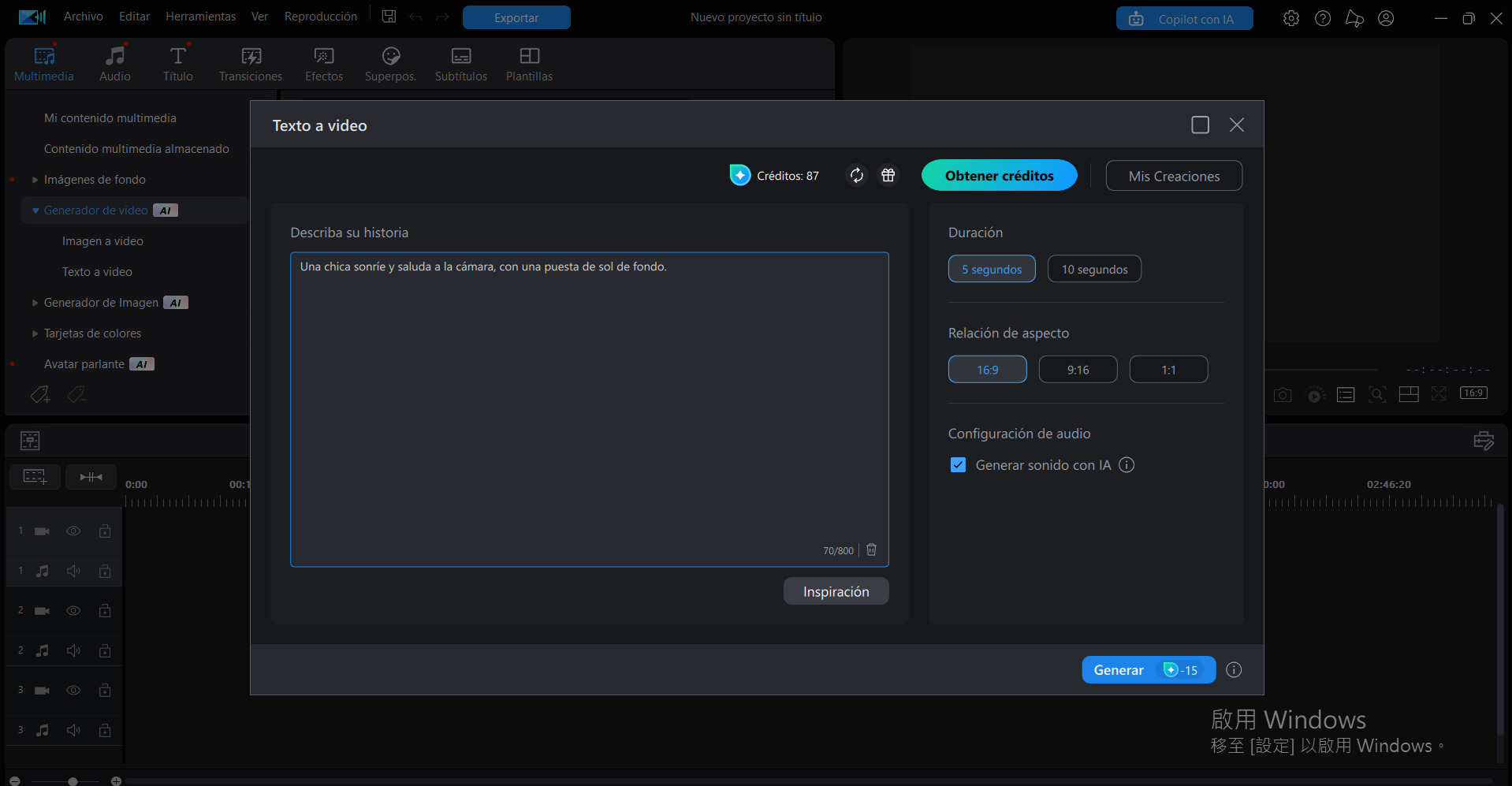Open the Subtítulos panel

pos(460,63)
